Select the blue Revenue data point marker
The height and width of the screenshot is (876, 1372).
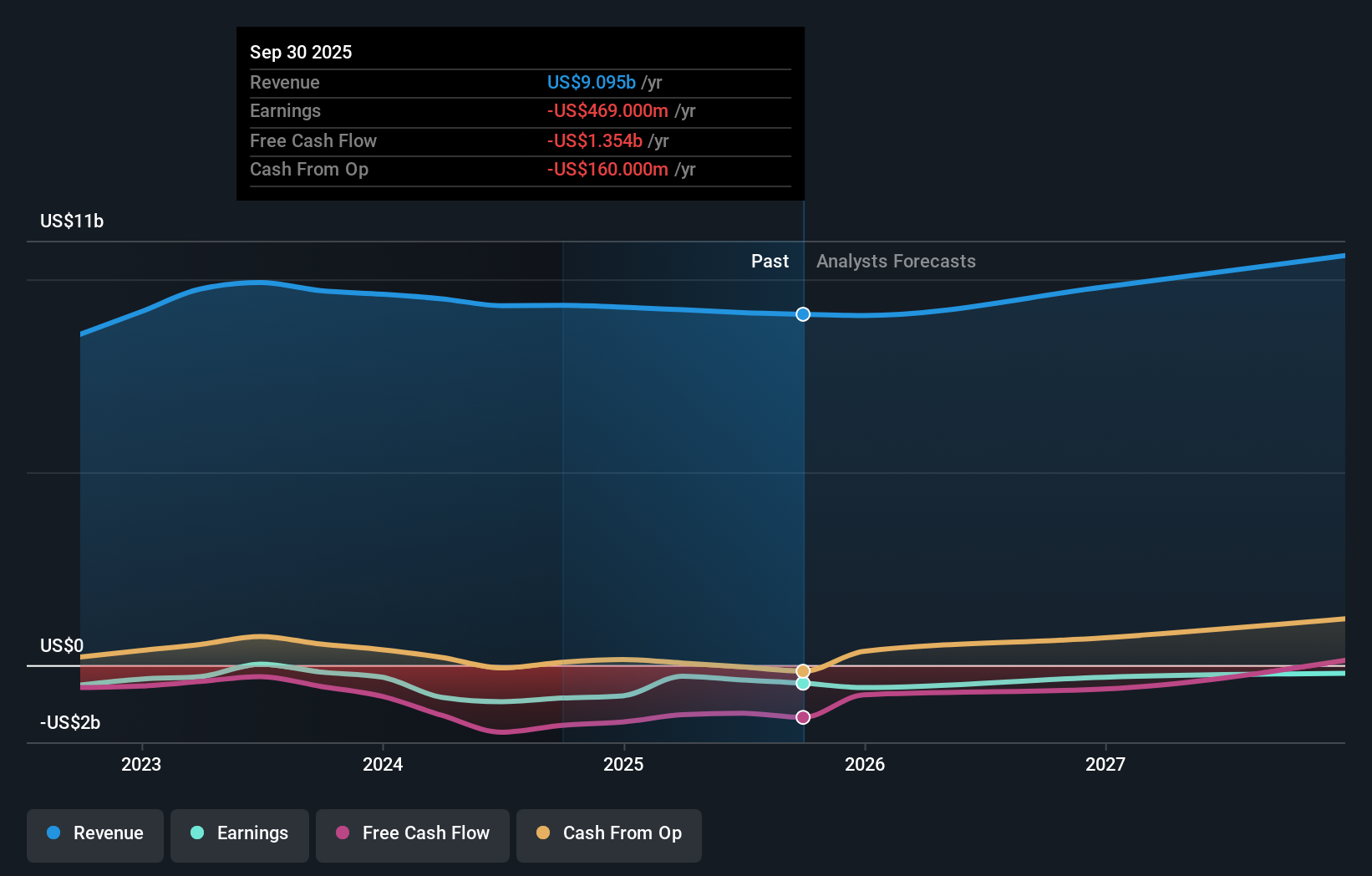coord(803,314)
